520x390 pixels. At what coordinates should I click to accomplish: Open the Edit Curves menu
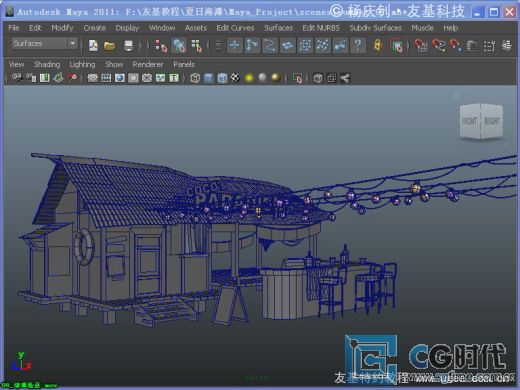click(x=235, y=28)
